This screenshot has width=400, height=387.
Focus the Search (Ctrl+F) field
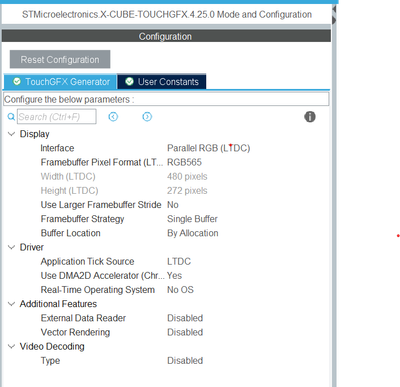point(57,117)
